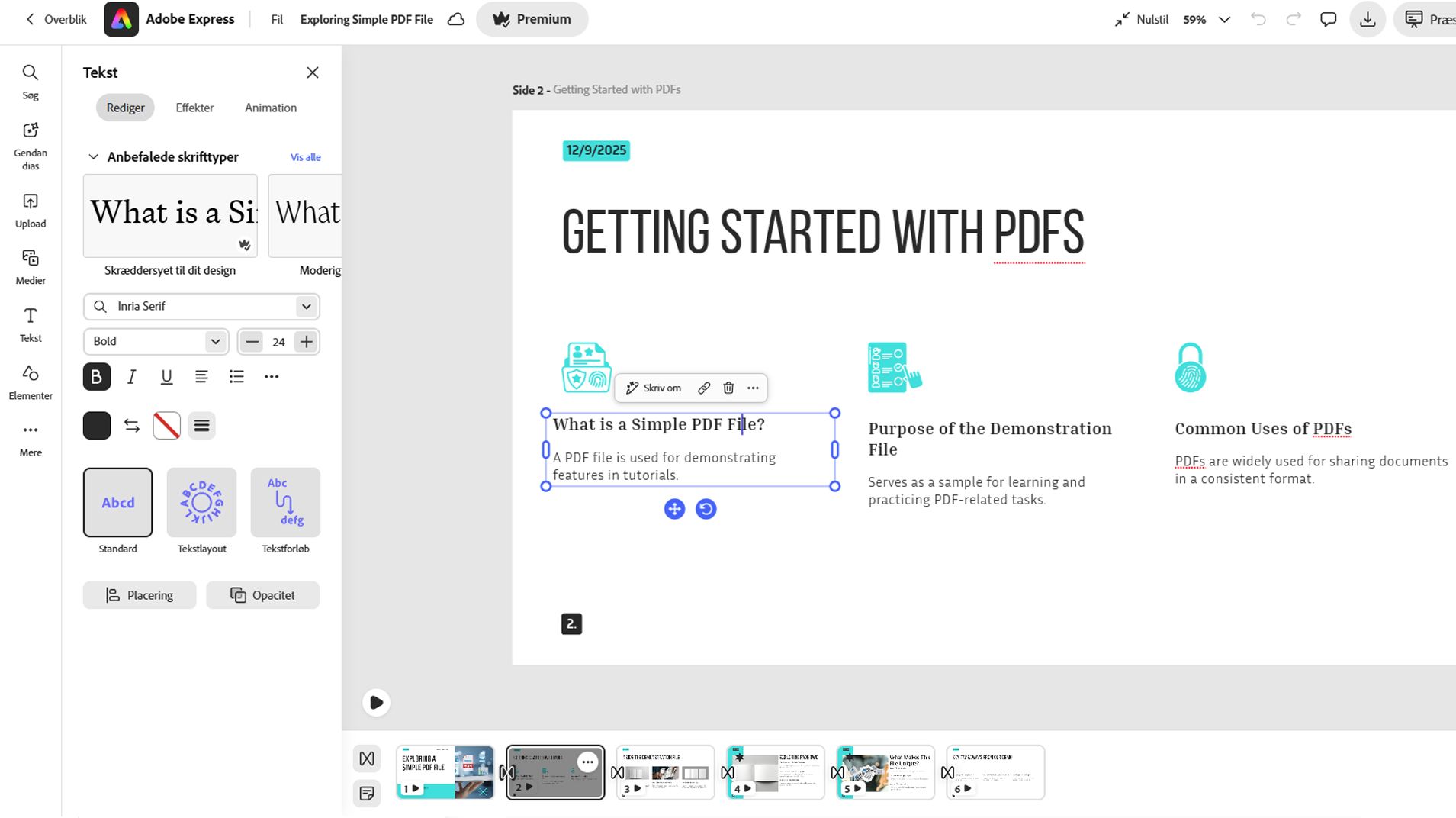Image resolution: width=1456 pixels, height=818 pixels.
Task: Open the text outline color swatch
Action: [x=167, y=426]
